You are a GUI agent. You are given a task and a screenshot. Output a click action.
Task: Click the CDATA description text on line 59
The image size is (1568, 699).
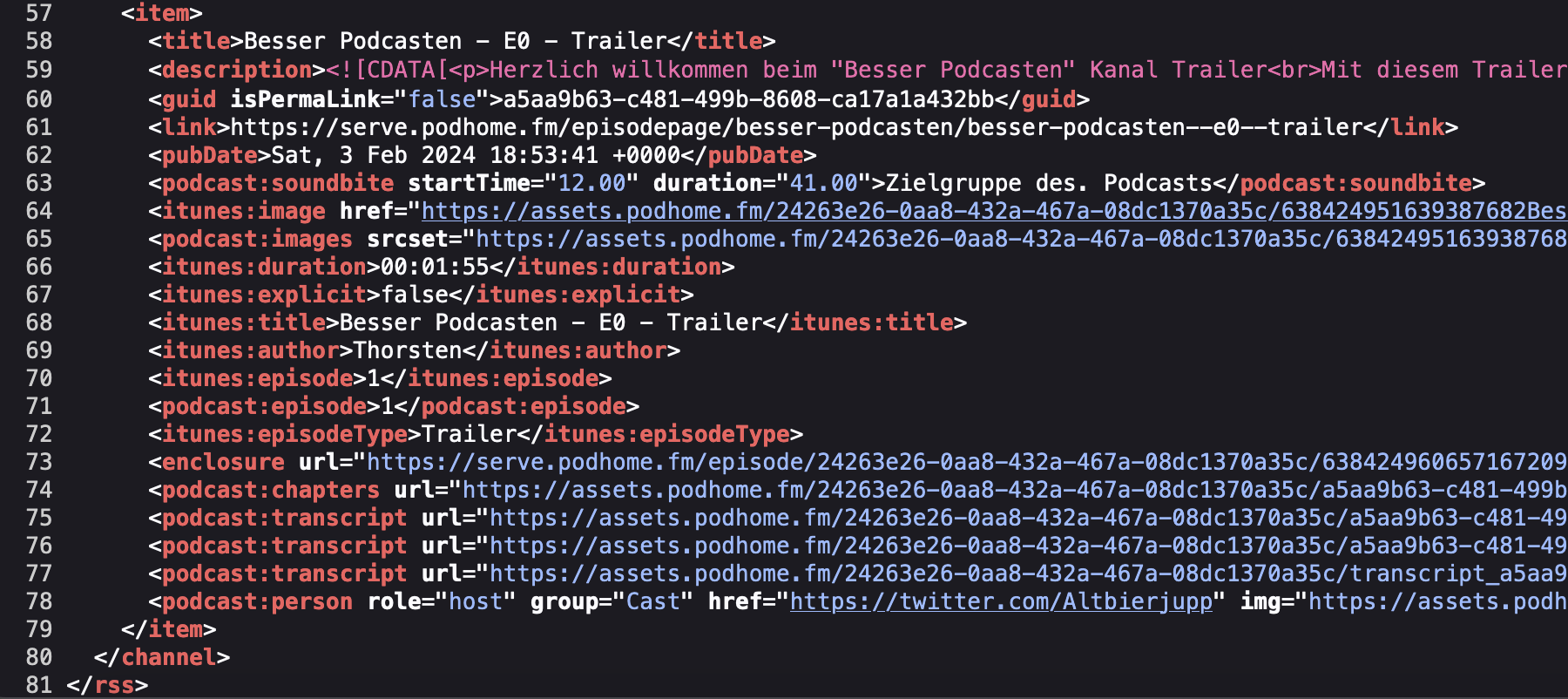tap(947, 70)
